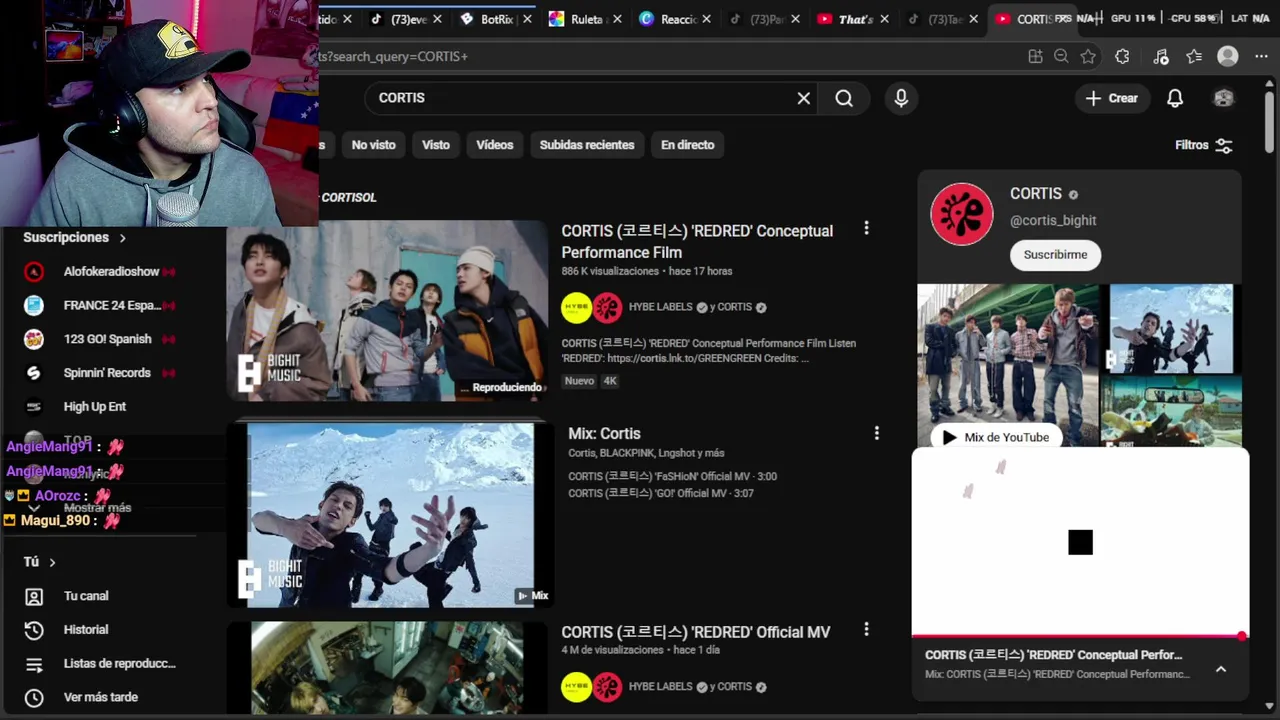The width and height of the screenshot is (1280, 720).
Task: Submit search with magnifier icon
Action: (844, 98)
